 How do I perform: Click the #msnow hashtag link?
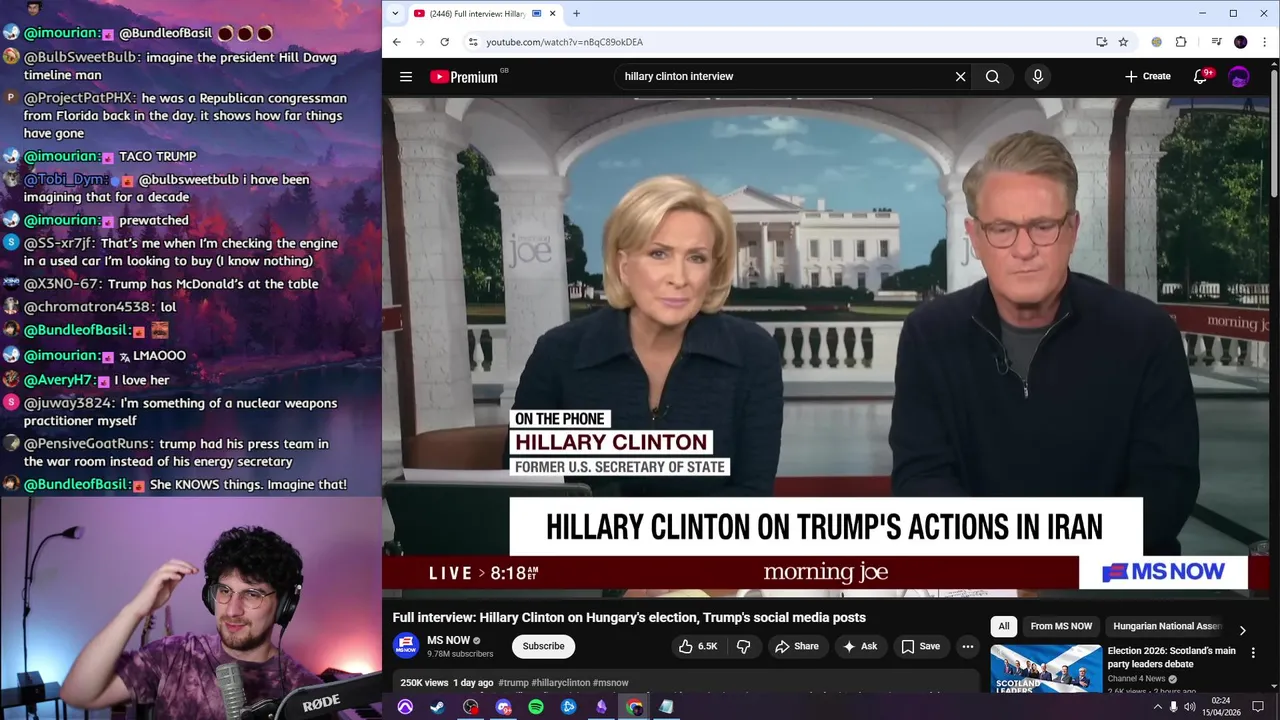point(611,683)
